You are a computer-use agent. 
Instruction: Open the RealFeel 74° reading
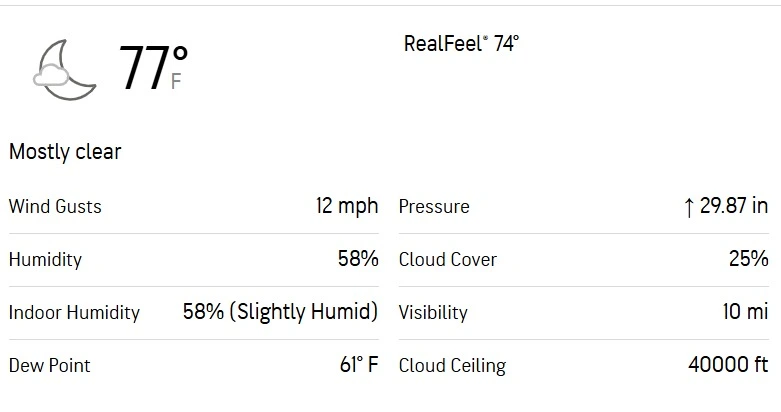coord(461,44)
